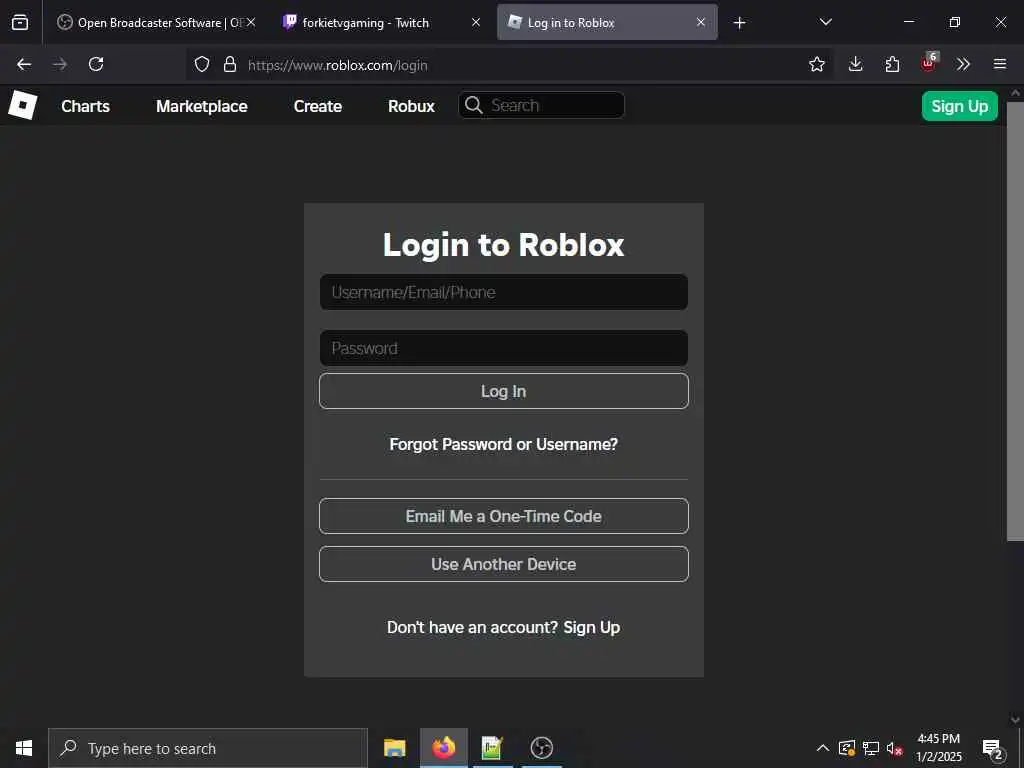Viewport: 1024px width, 768px height.
Task: Open Charts in the Roblox navbar
Action: pyautogui.click(x=86, y=106)
